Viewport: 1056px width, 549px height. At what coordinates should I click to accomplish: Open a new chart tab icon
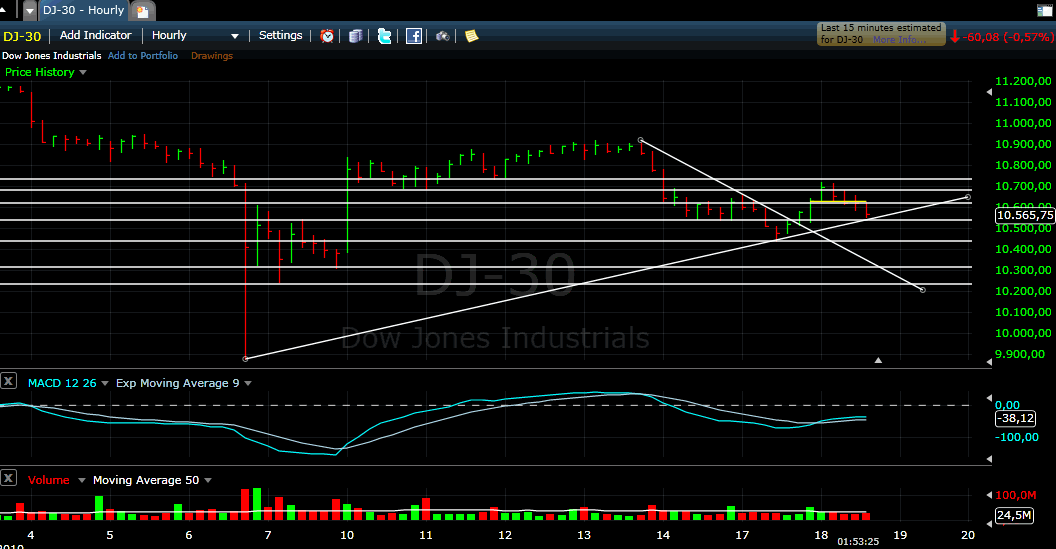tap(142, 11)
